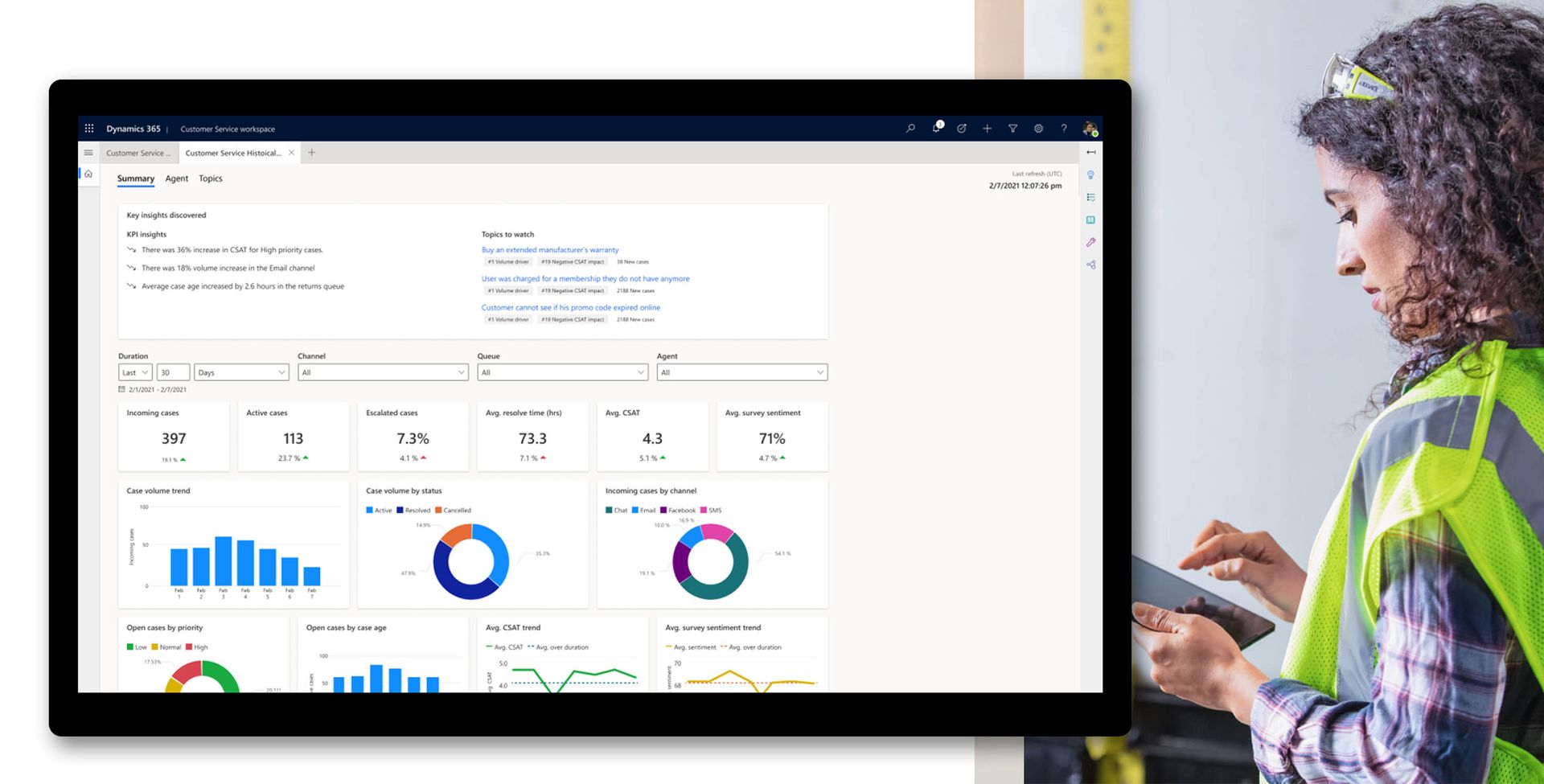Image resolution: width=1544 pixels, height=784 pixels.
Task: Open 'Customer cannot see if his promo code' link
Action: click(570, 307)
